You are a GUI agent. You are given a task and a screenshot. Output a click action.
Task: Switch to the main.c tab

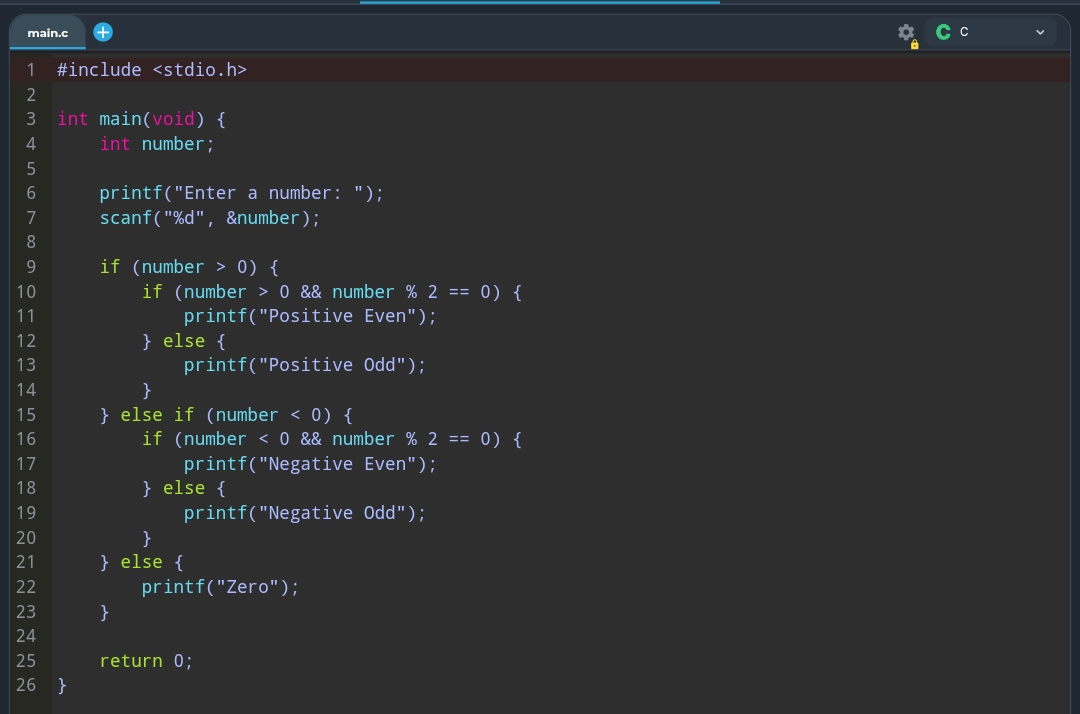(x=47, y=33)
